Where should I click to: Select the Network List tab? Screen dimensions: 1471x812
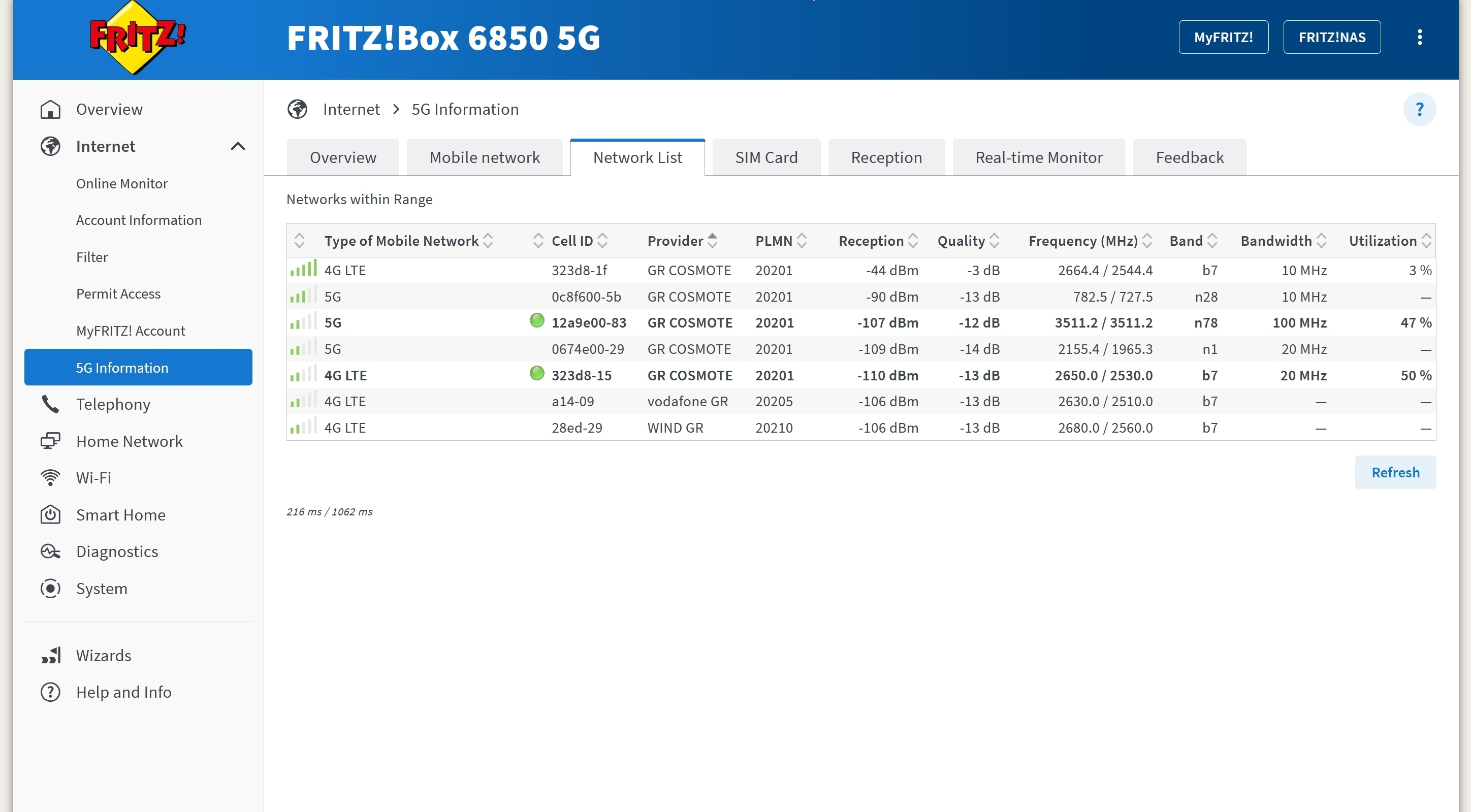click(x=637, y=157)
